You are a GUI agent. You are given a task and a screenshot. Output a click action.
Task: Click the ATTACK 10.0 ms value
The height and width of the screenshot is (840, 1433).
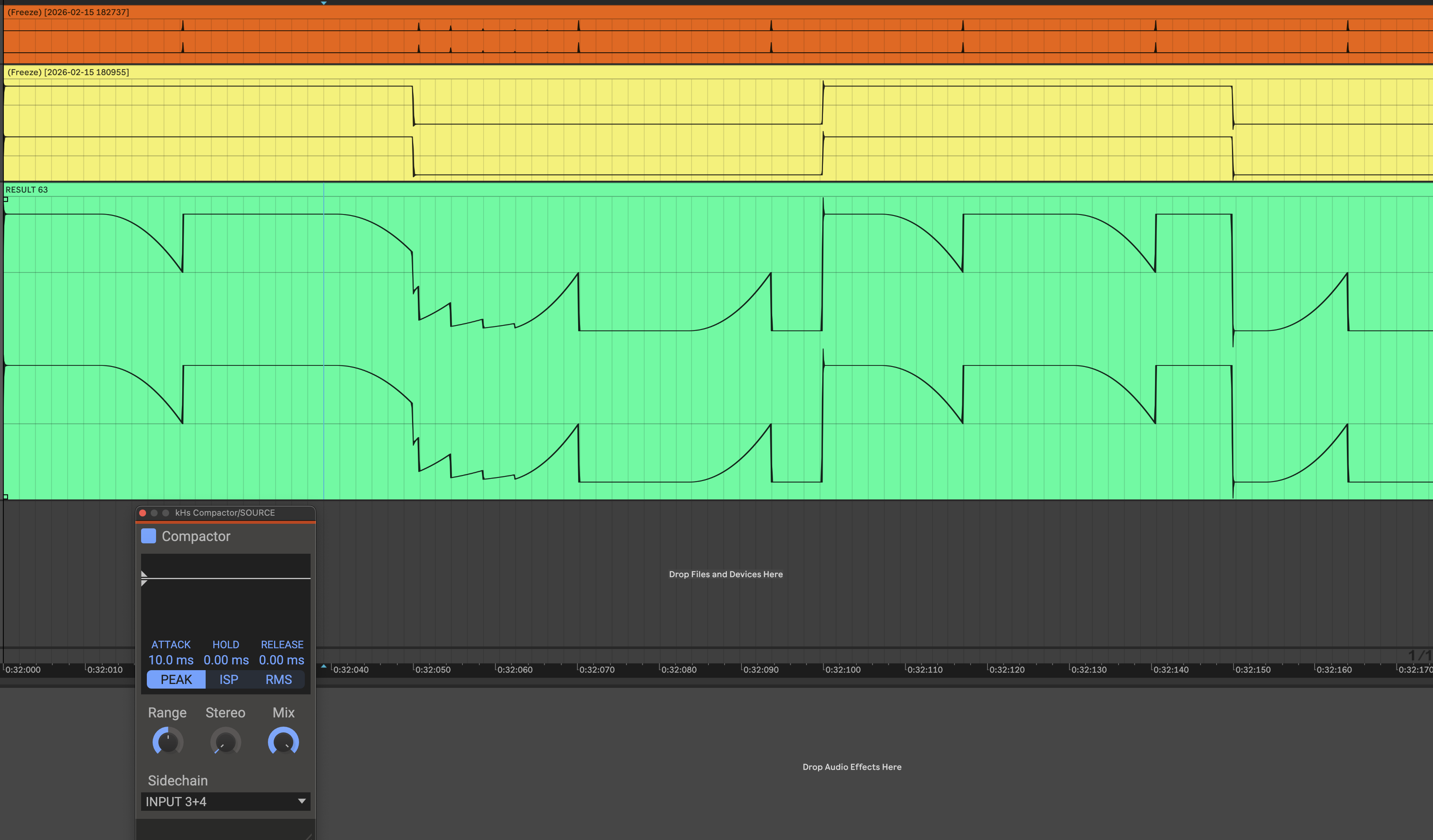(x=171, y=660)
